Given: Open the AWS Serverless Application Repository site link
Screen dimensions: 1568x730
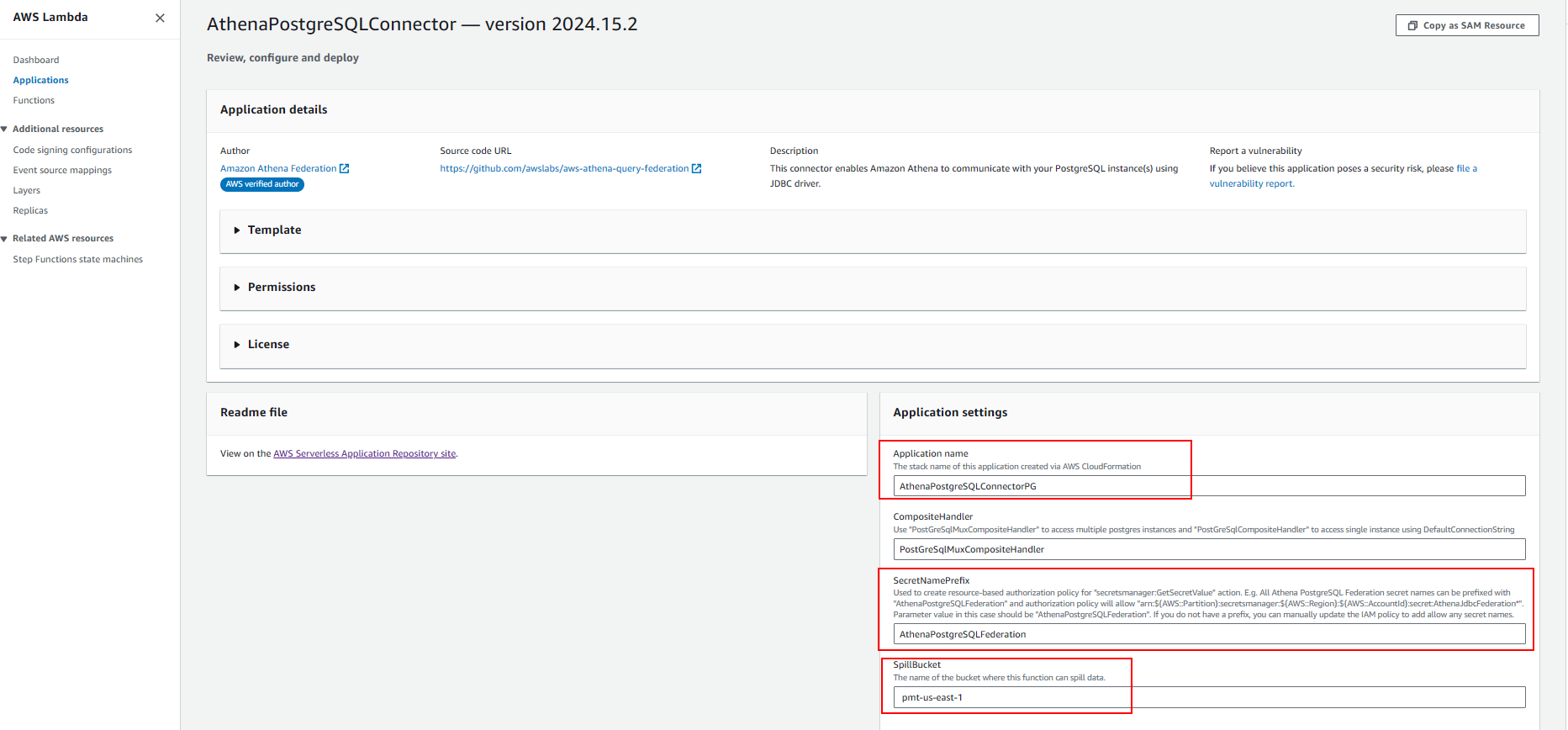Looking at the screenshot, I should [x=365, y=454].
